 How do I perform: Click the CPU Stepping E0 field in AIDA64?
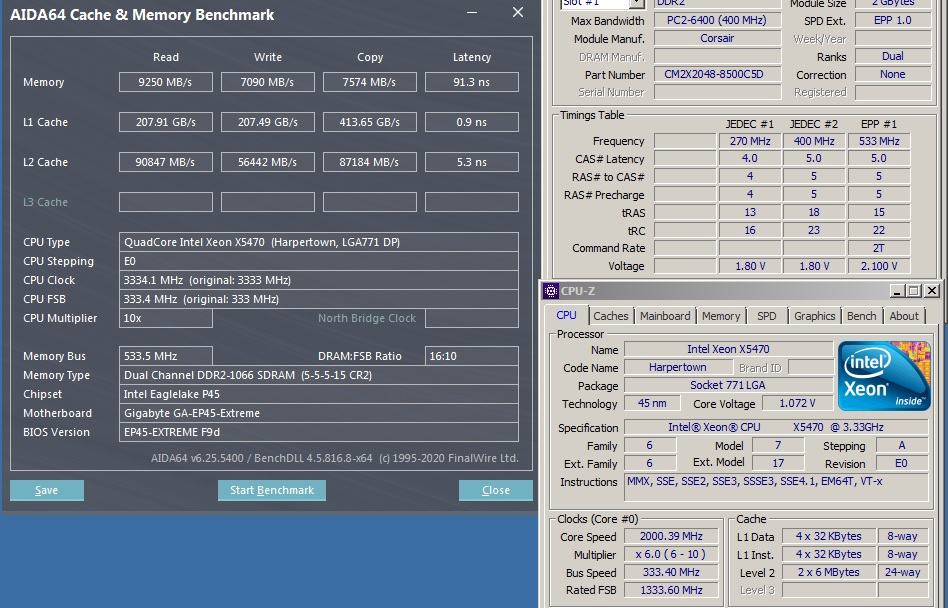[x=319, y=261]
